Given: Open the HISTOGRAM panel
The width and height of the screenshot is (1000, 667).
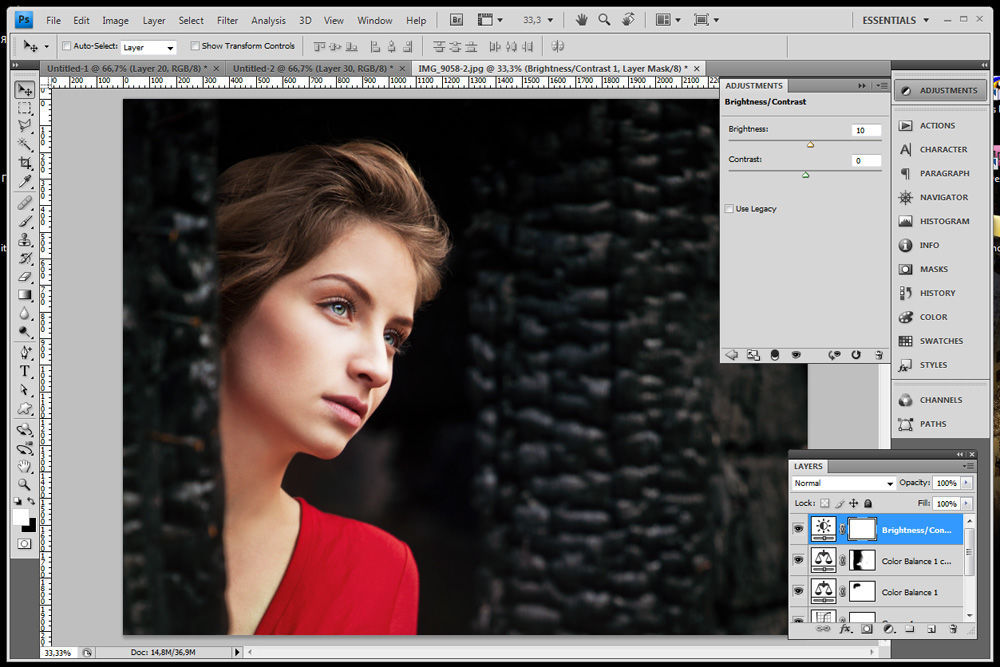Looking at the screenshot, I should pyautogui.click(x=940, y=221).
